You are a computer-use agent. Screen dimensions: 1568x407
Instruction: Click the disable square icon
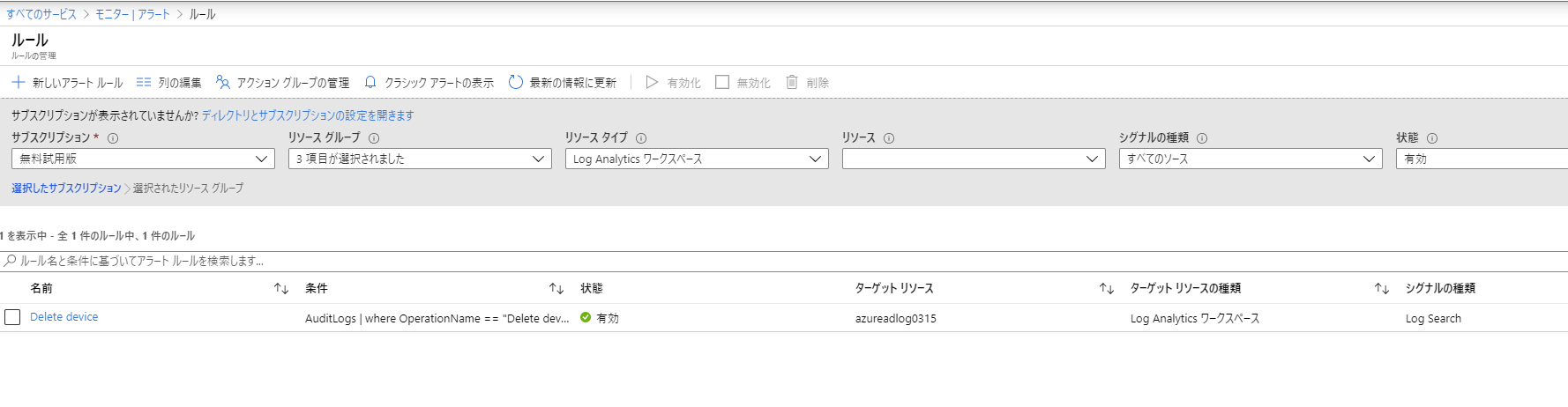(x=722, y=82)
